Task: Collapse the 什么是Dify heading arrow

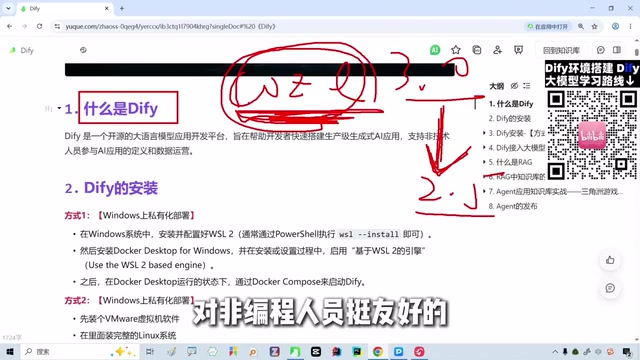Action: [59, 108]
